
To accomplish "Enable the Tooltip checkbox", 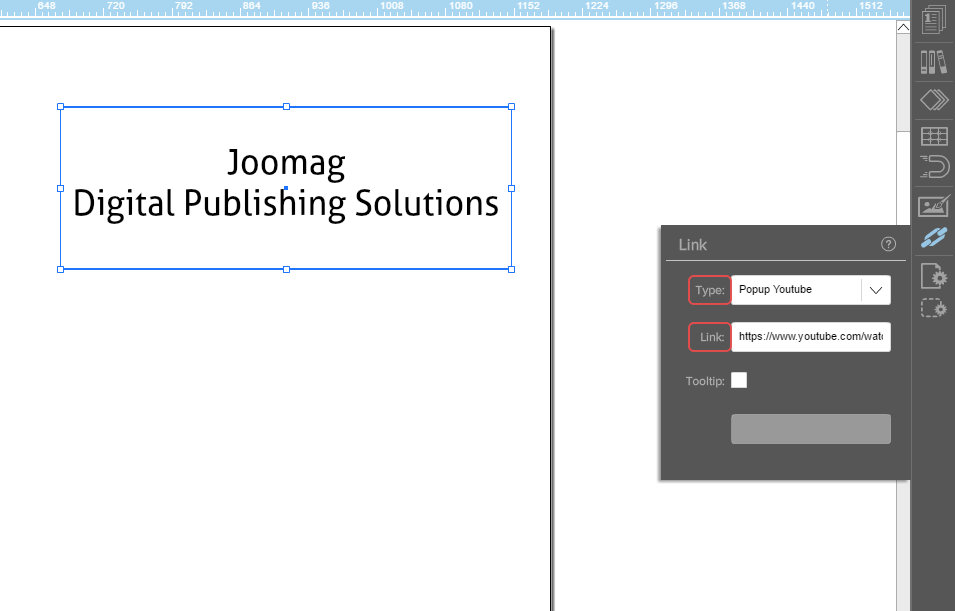I will click(x=739, y=380).
